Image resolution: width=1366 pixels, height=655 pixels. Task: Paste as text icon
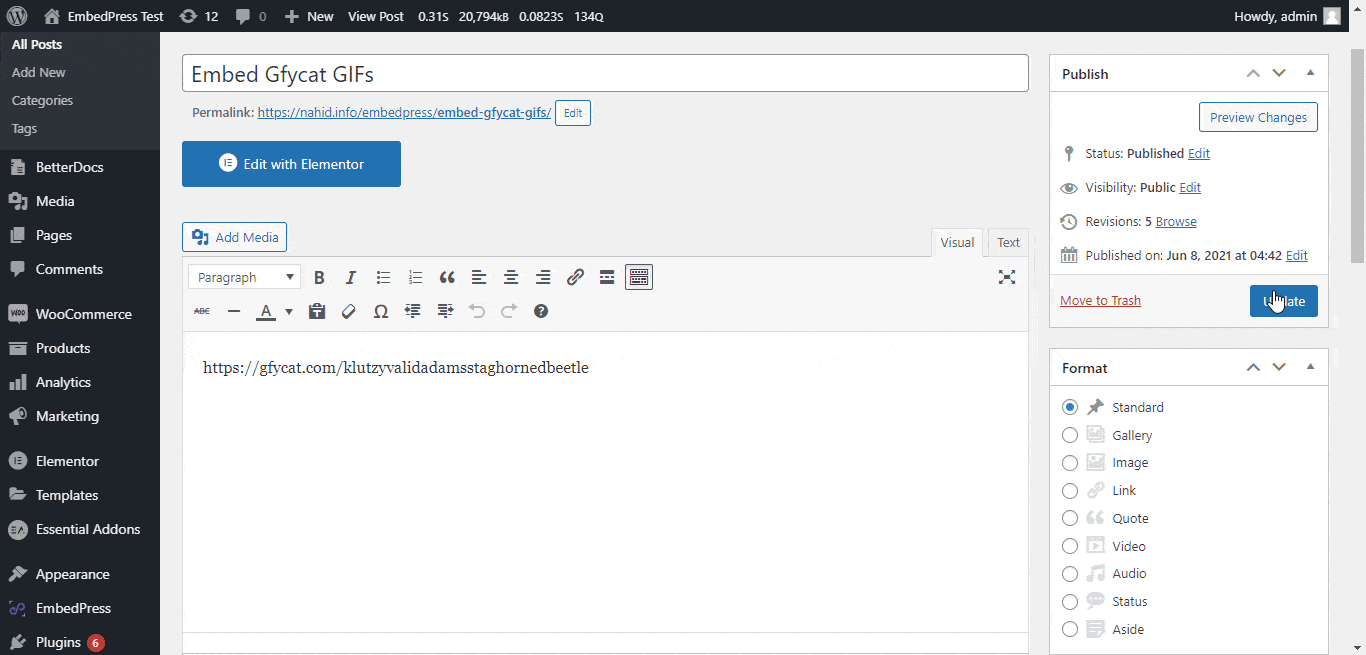pos(317,311)
